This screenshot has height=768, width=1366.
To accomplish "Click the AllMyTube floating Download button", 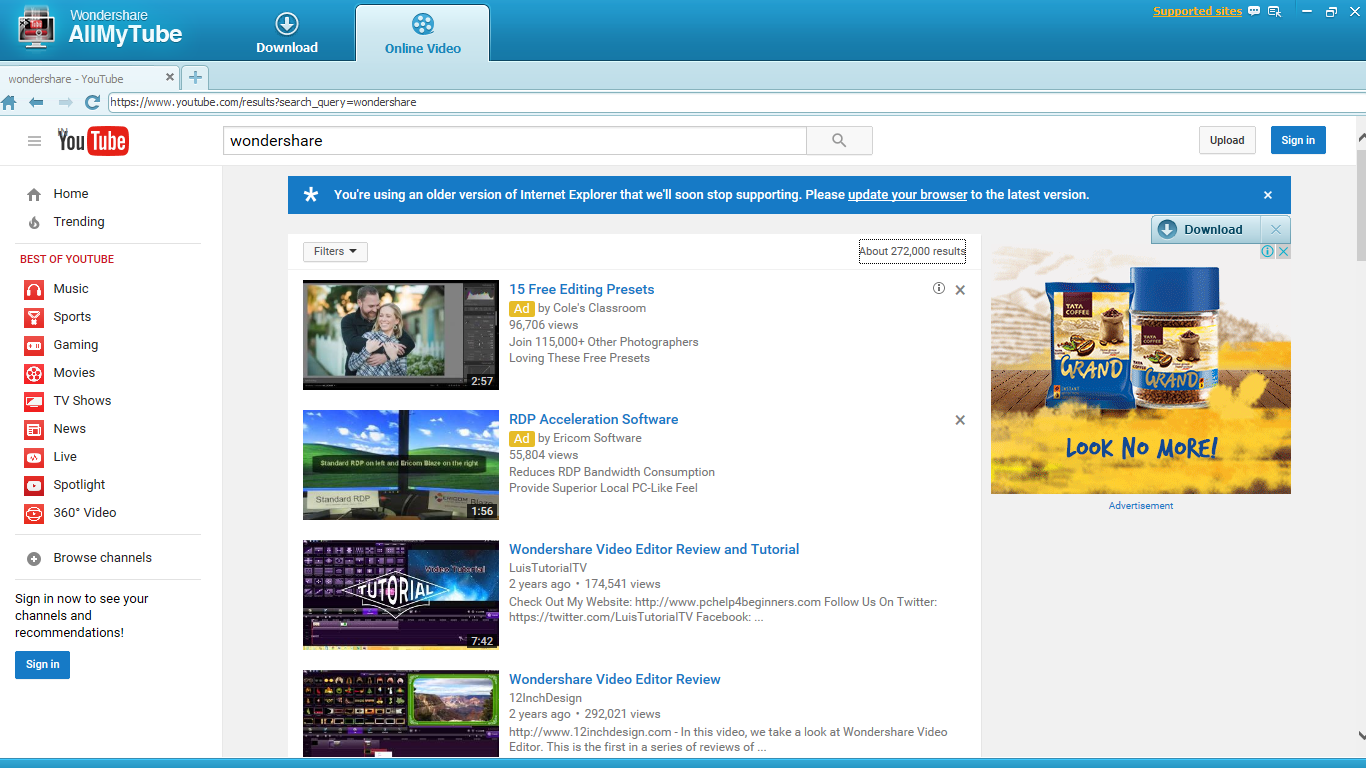I will coord(1206,229).
